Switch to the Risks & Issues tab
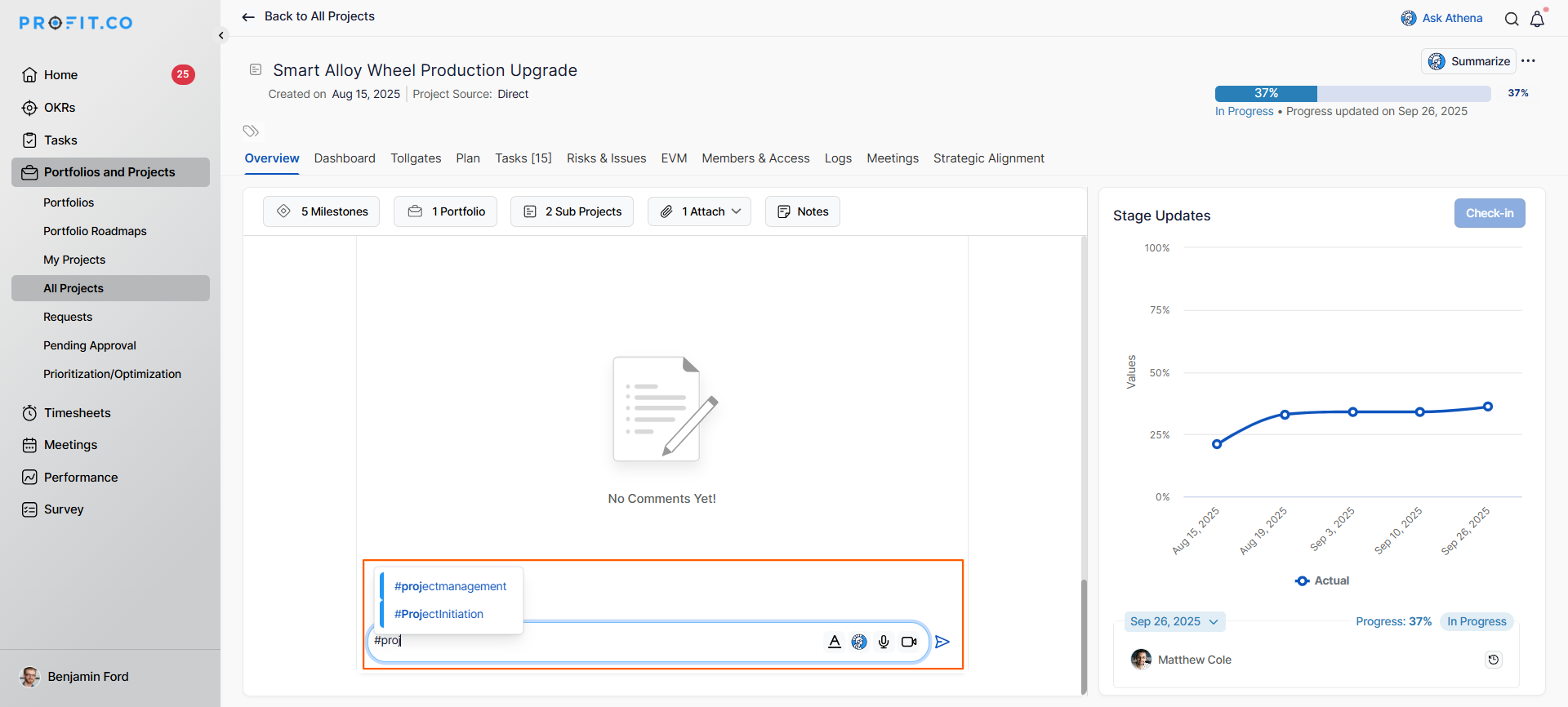This screenshot has width=1568, height=707. point(606,158)
